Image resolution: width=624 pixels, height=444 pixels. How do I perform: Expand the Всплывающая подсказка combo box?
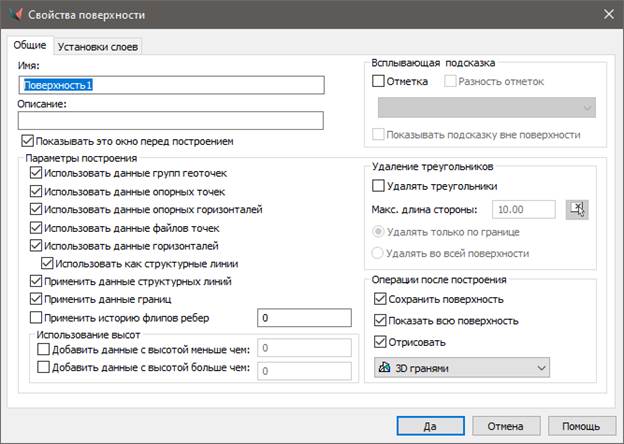pyautogui.click(x=486, y=107)
